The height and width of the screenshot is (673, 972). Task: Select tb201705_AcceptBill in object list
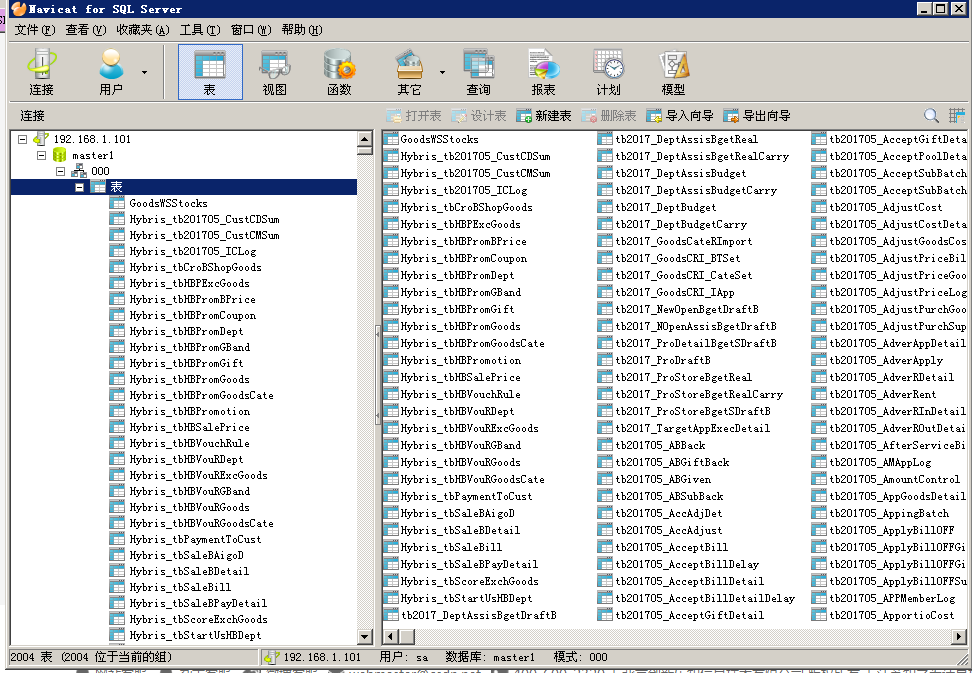click(x=671, y=547)
